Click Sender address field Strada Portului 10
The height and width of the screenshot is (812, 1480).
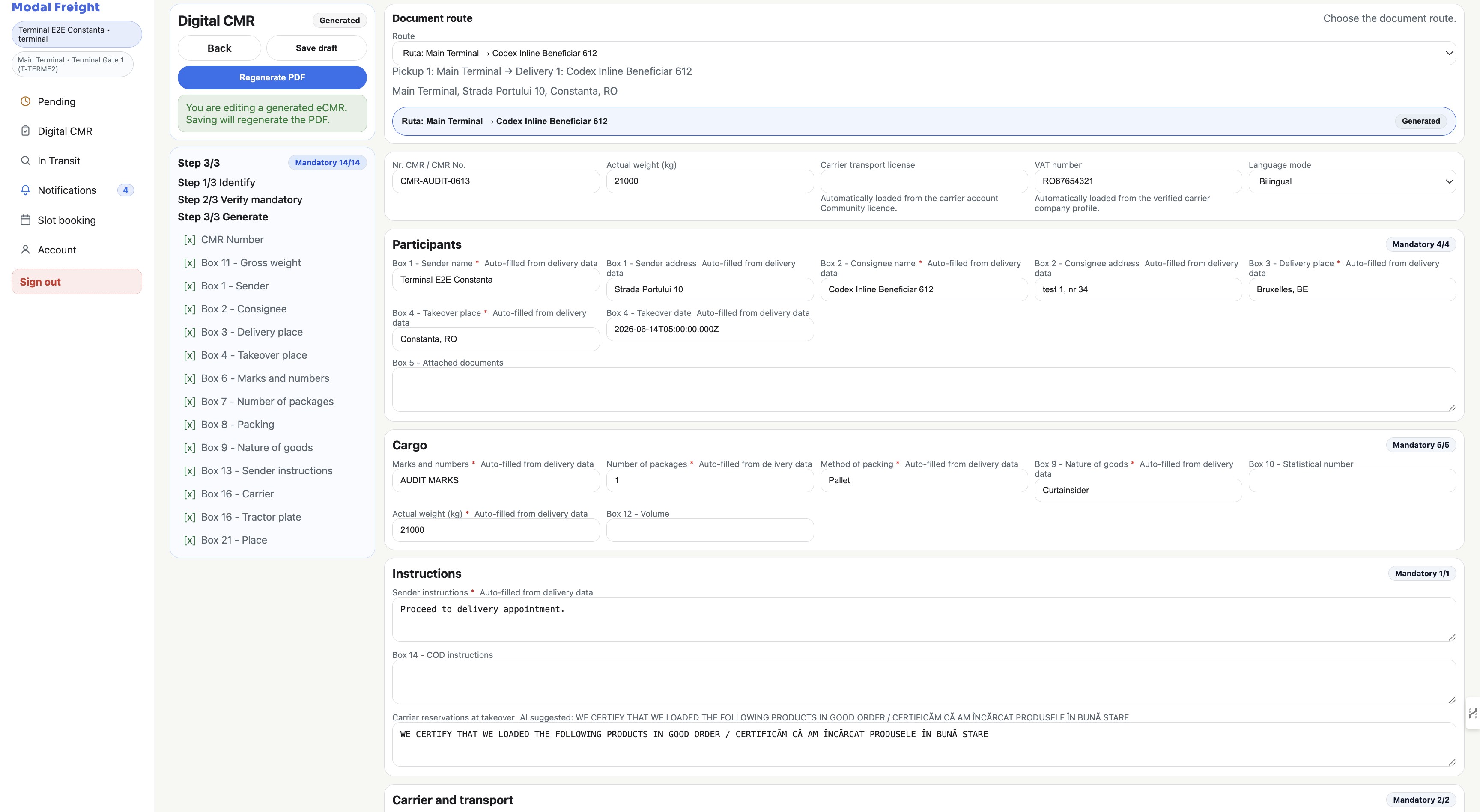[x=710, y=289]
